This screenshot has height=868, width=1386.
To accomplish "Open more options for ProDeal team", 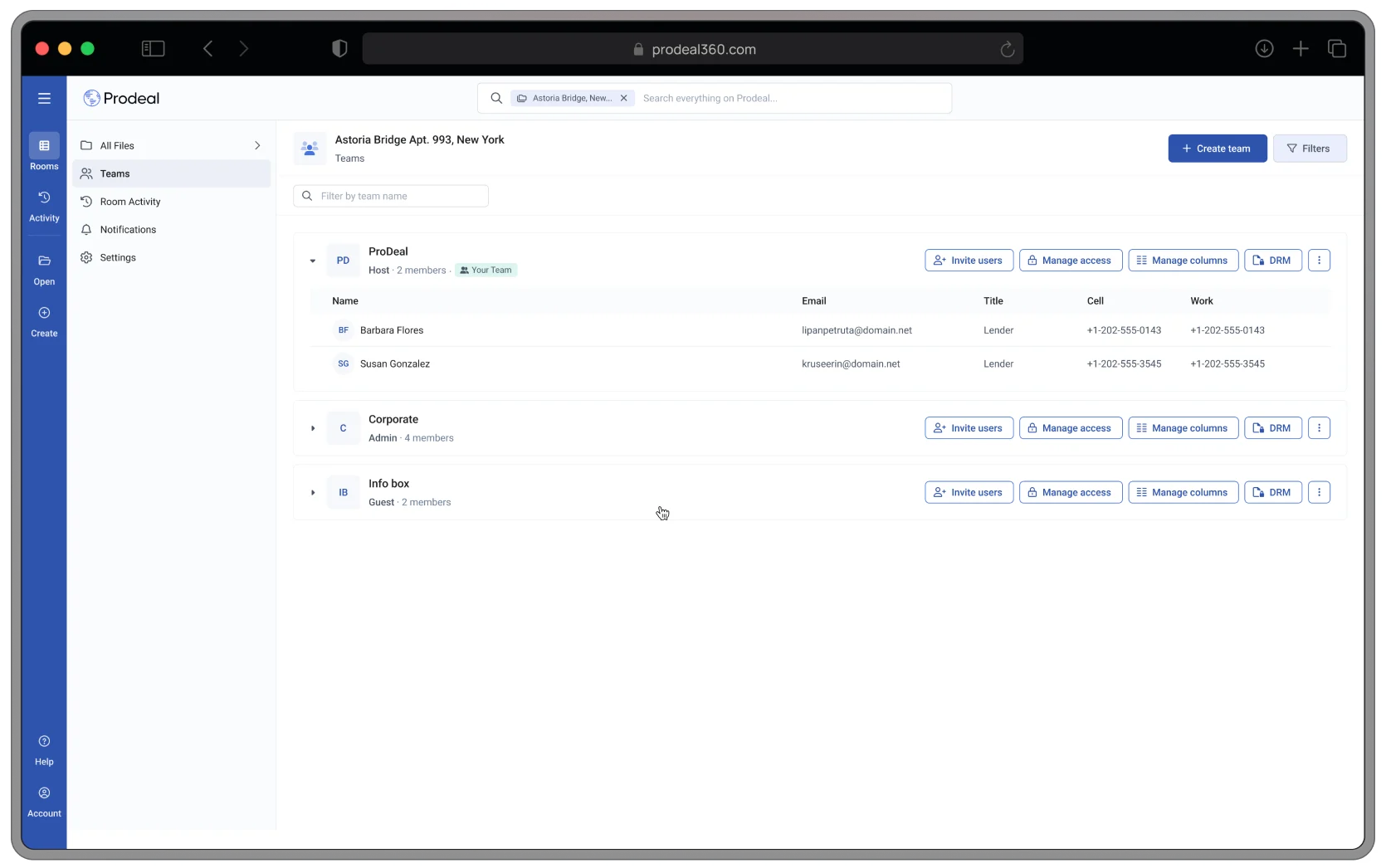I will coord(1319,261).
